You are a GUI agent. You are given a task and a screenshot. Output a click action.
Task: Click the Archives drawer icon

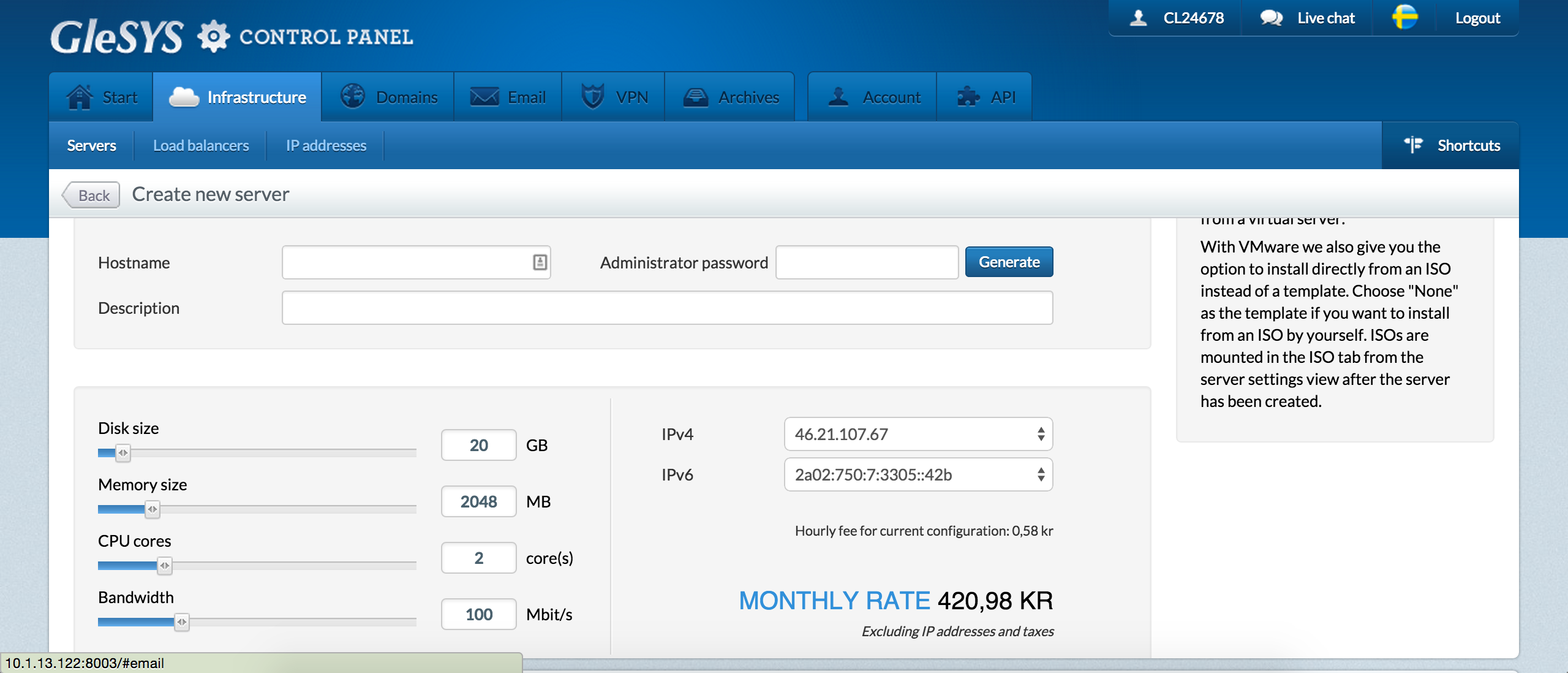pos(696,97)
